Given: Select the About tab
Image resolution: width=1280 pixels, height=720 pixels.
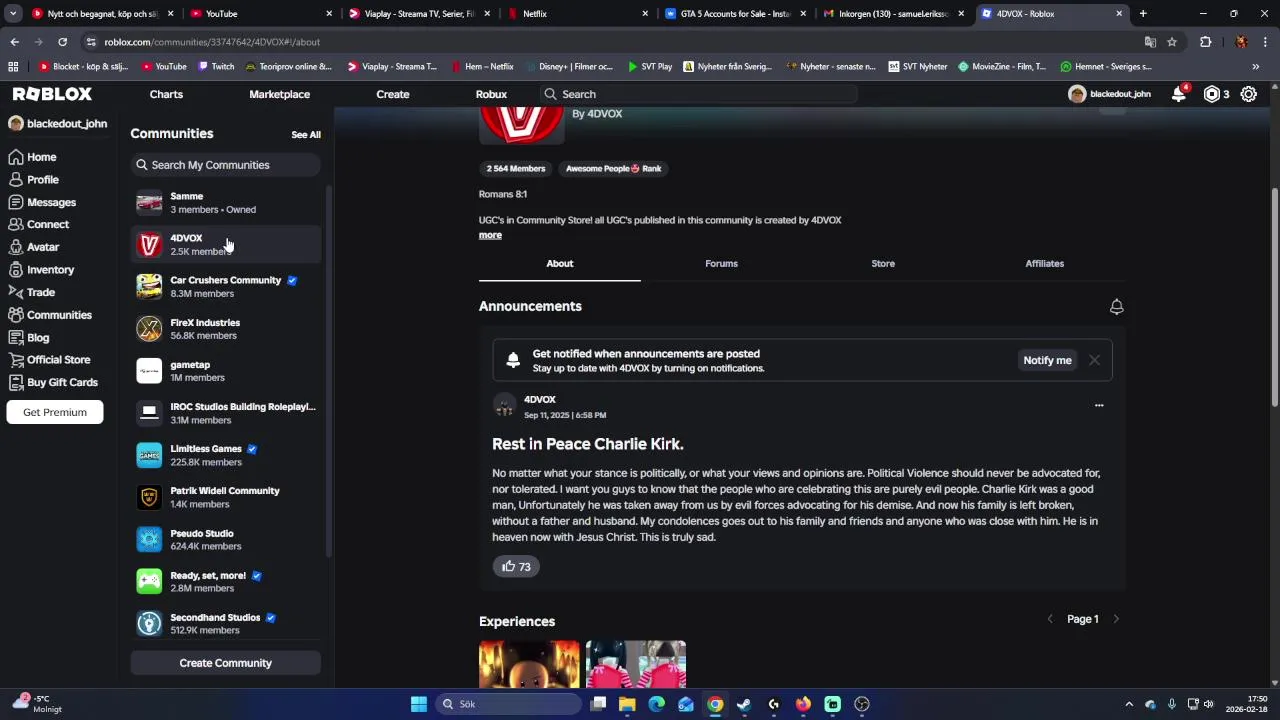Looking at the screenshot, I should coord(560,264).
